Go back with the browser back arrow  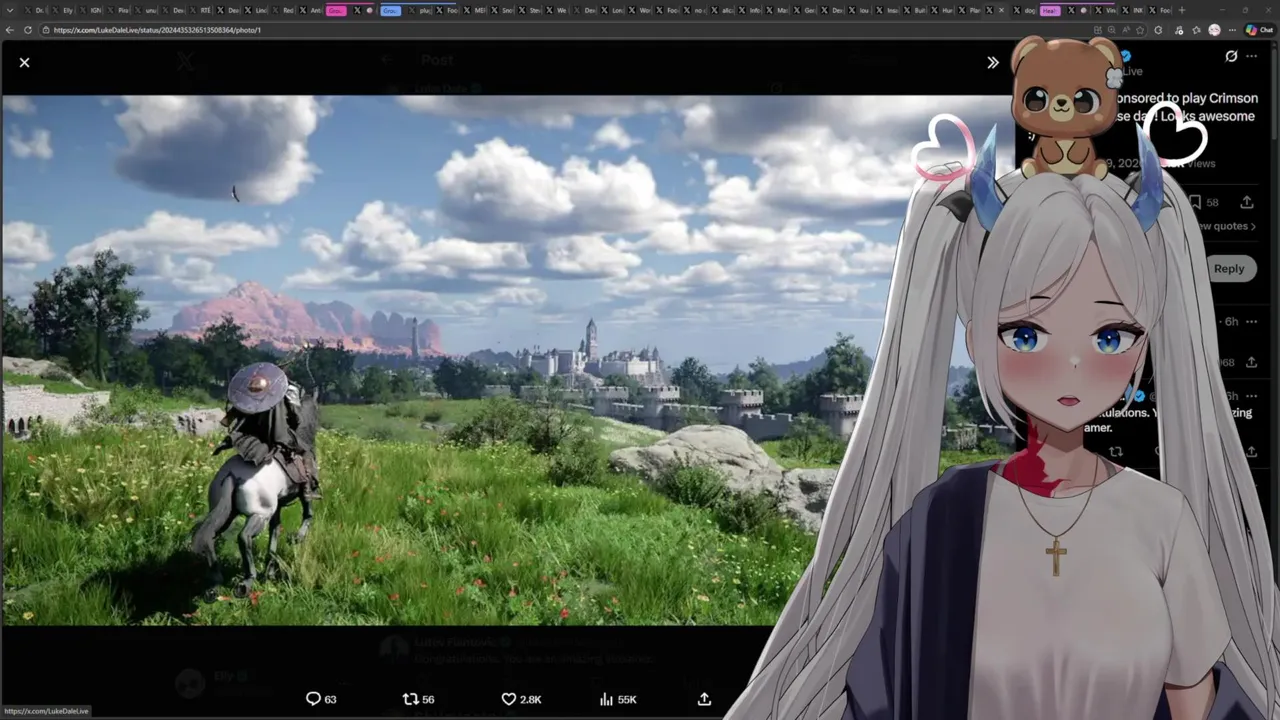click(10, 30)
